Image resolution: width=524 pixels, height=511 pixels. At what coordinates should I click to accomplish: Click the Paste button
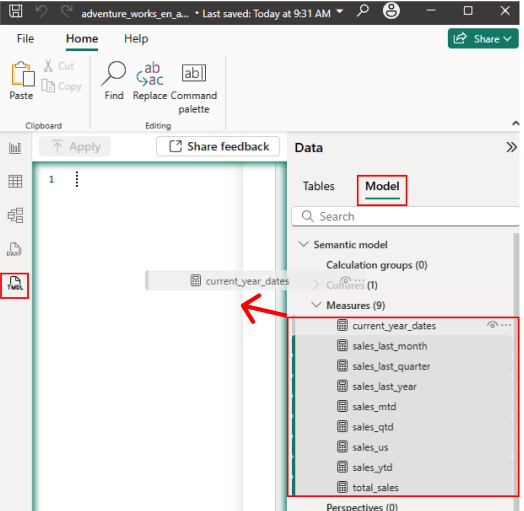pos(22,81)
